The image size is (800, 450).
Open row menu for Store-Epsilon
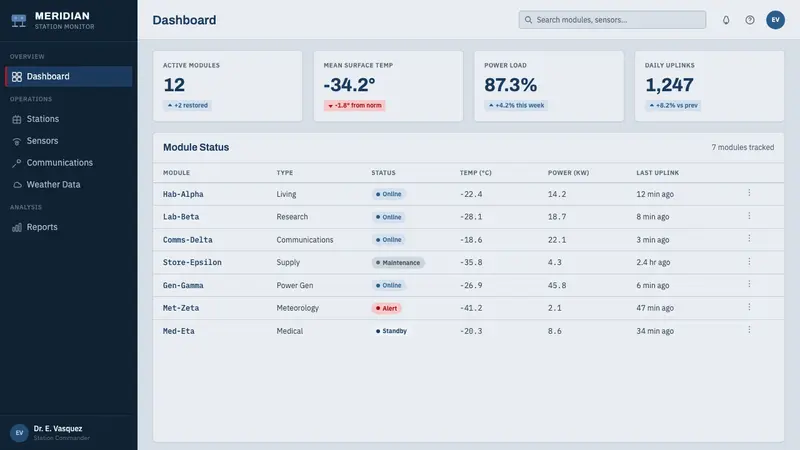click(749, 261)
